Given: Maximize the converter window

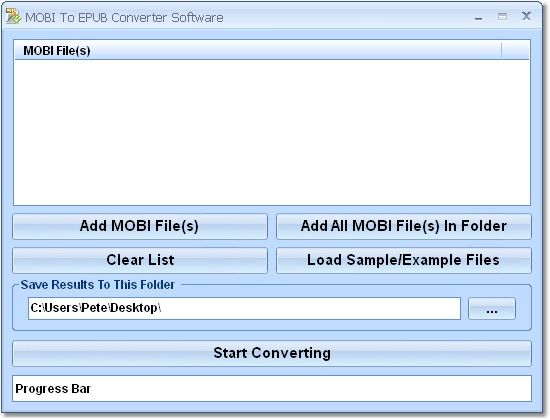Looking at the screenshot, I should tap(502, 16).
